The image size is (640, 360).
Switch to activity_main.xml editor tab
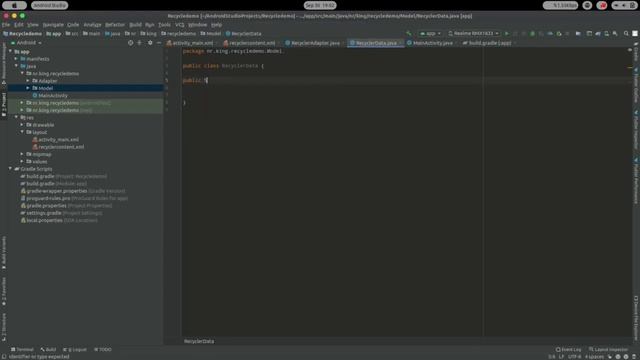pyautogui.click(x=190, y=43)
